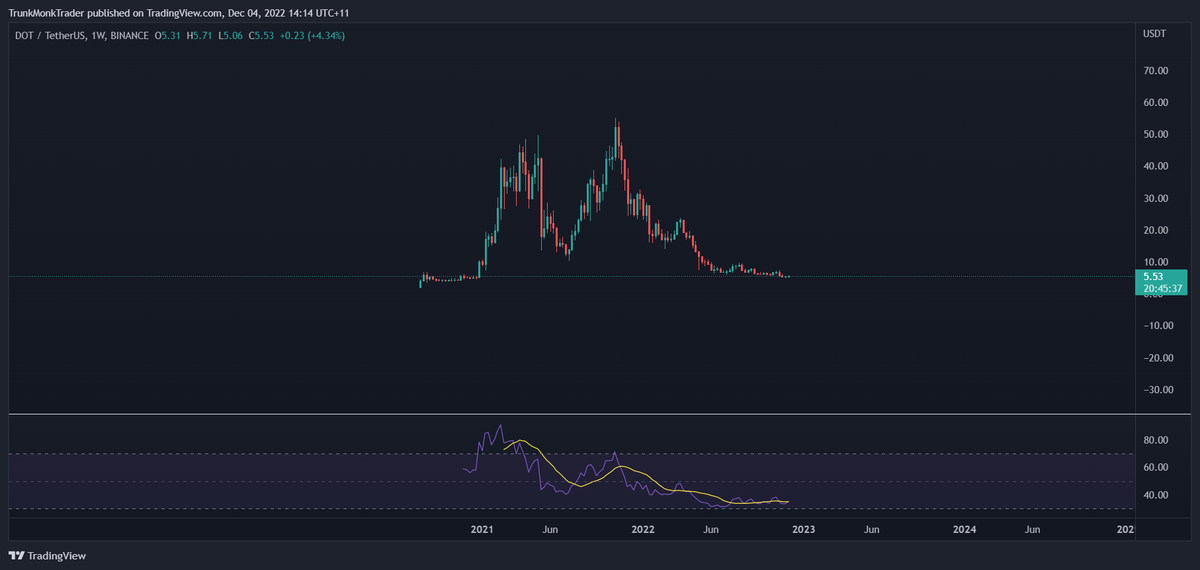Viewport: 1200px width, 570px height.
Task: Click the 20:45:37 bar countdown timer
Action: coord(1162,289)
